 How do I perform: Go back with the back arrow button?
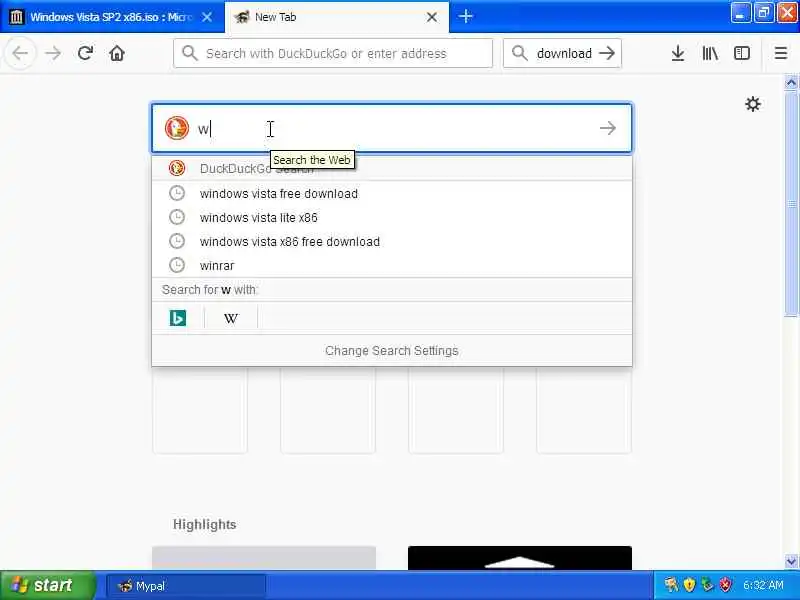[20, 53]
